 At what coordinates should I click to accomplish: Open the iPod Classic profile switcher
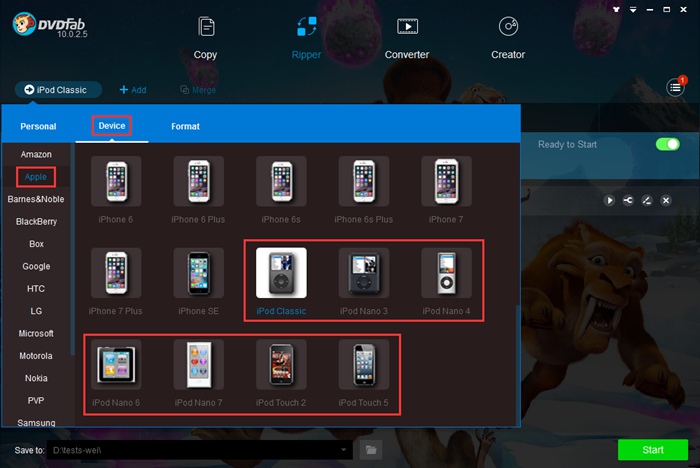[58, 90]
